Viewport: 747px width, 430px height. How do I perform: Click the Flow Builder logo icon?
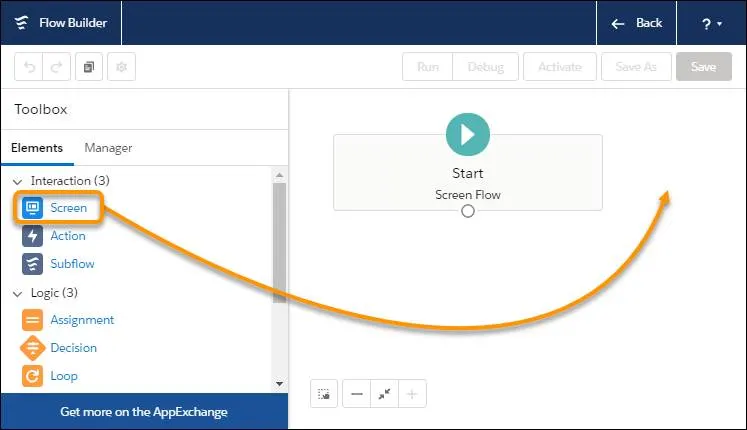point(21,22)
